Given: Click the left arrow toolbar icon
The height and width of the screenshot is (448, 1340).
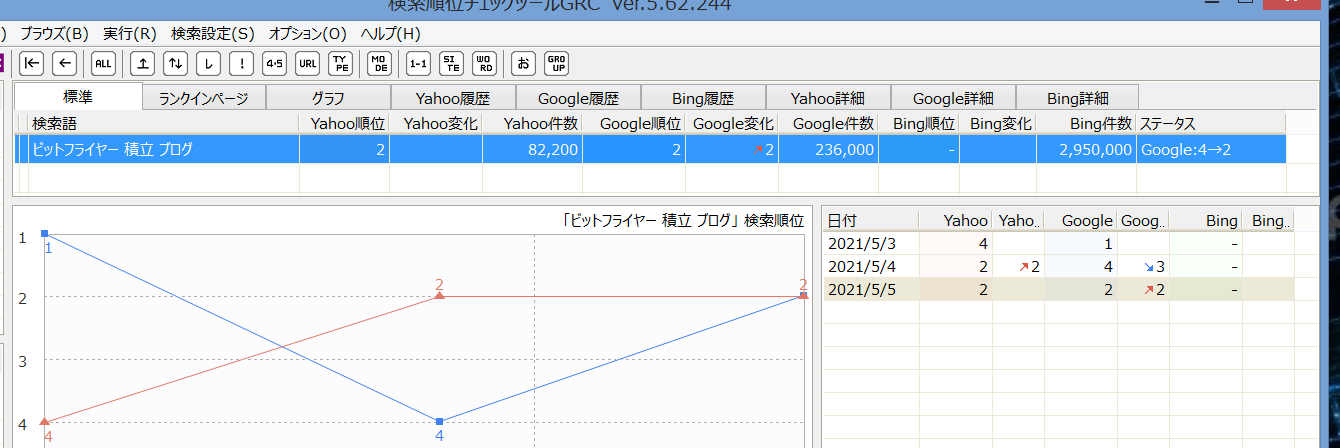Looking at the screenshot, I should coord(65,63).
